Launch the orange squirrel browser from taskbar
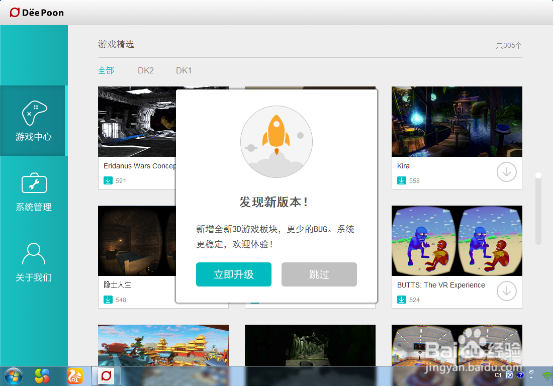Viewport: 554px width, 387px height. [x=75, y=376]
